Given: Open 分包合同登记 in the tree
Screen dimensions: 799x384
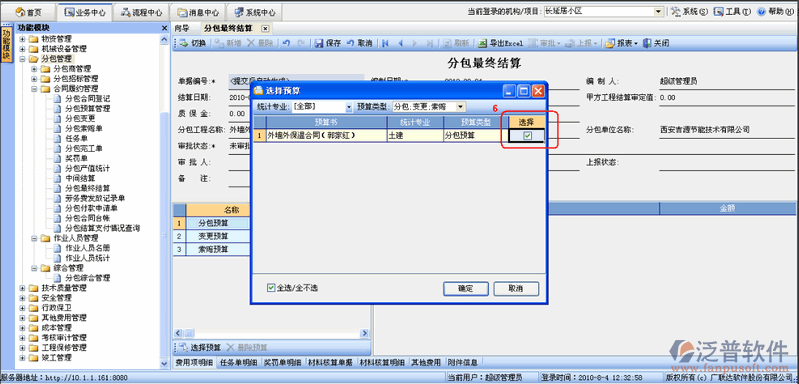Looking at the screenshot, I should tap(88, 99).
